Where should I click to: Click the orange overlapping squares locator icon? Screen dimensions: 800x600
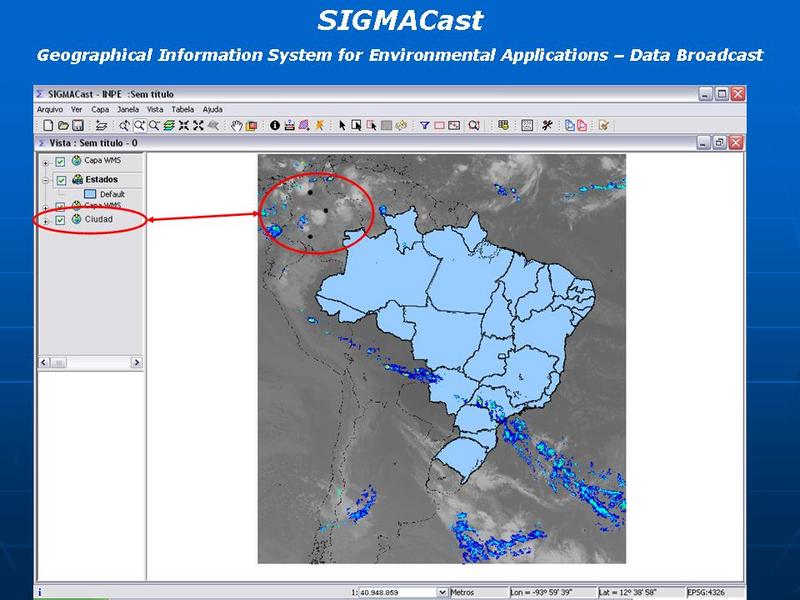251,126
